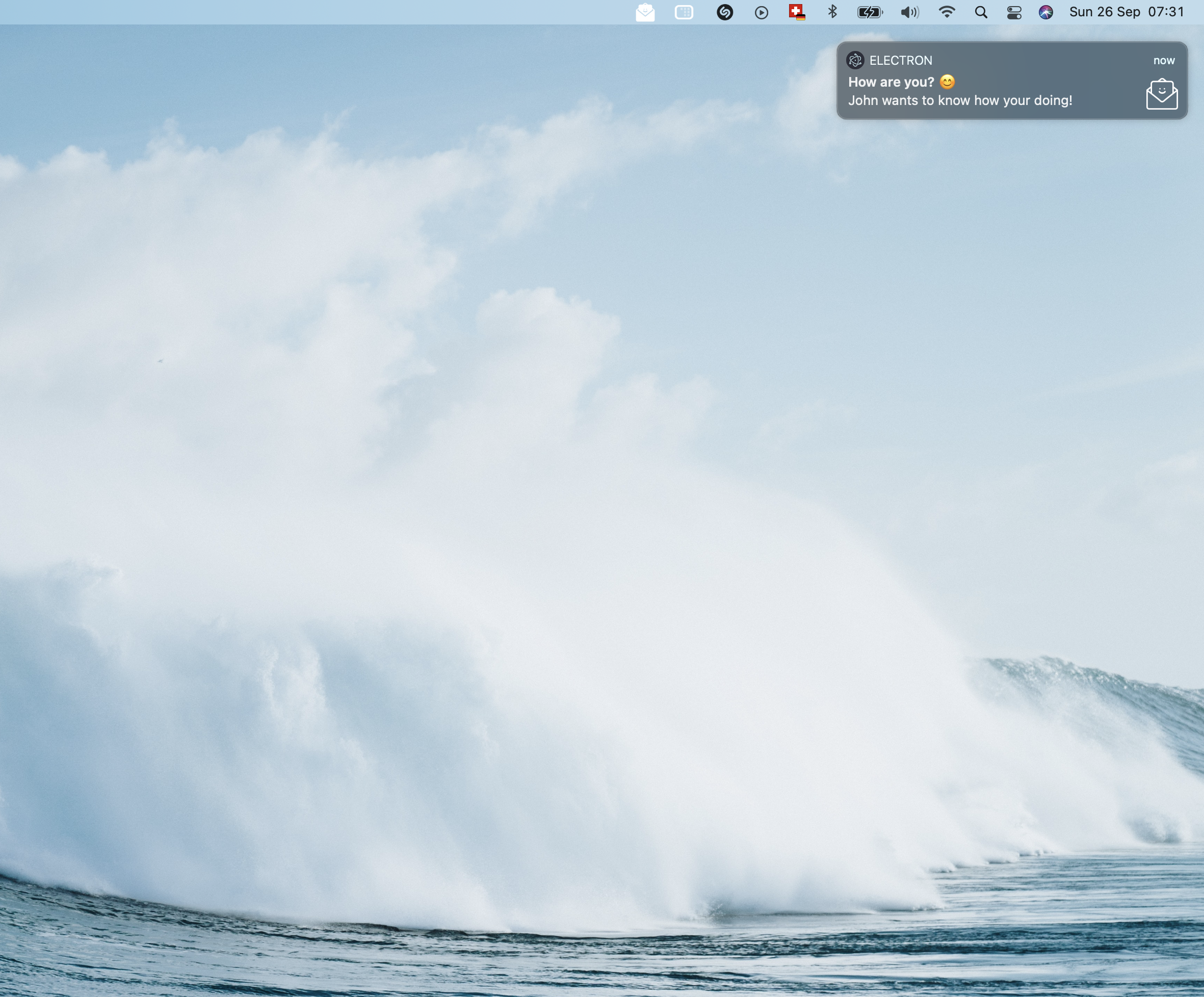Image resolution: width=1204 pixels, height=997 pixels.
Task: Click the ELECTRON app name label
Action: click(901, 60)
